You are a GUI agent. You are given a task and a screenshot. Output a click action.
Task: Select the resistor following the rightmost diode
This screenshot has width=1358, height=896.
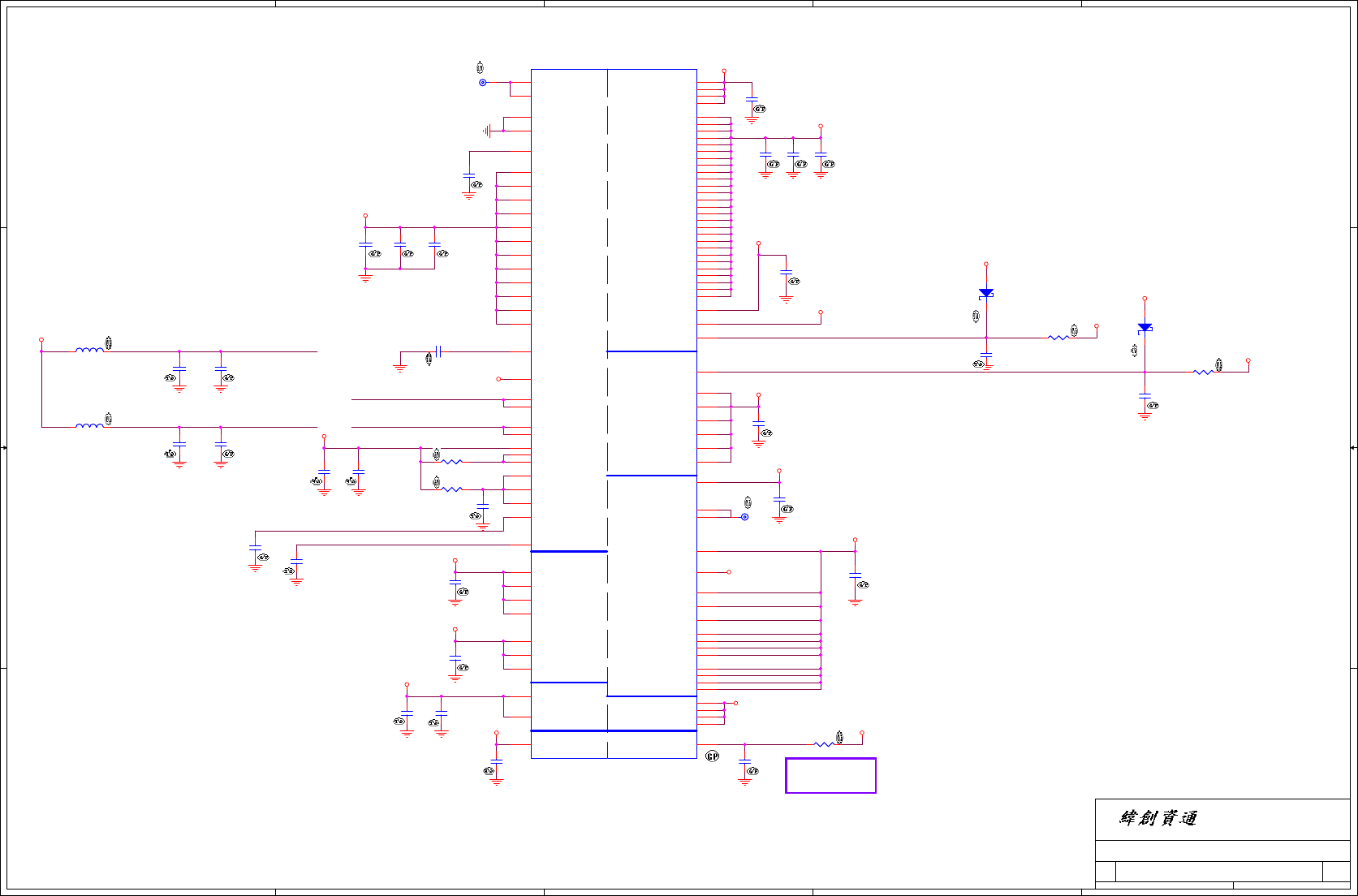(1203, 372)
